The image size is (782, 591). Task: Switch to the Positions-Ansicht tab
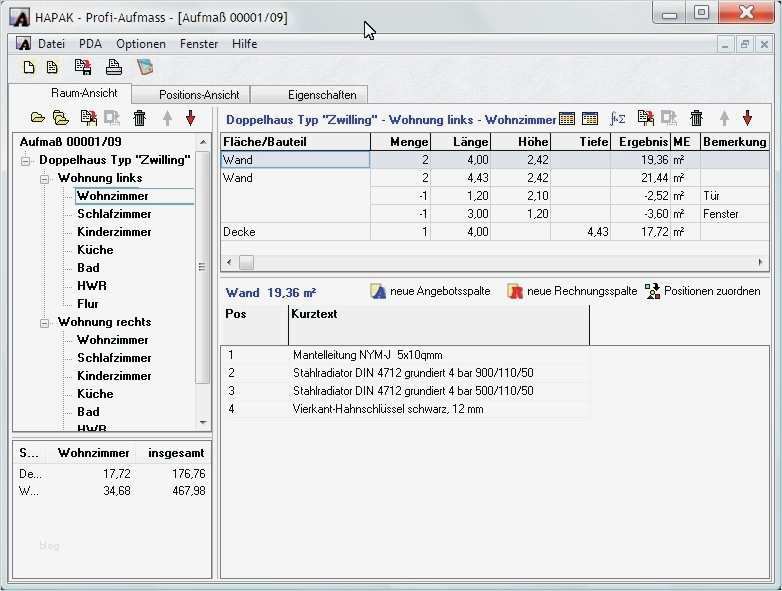coord(198,94)
